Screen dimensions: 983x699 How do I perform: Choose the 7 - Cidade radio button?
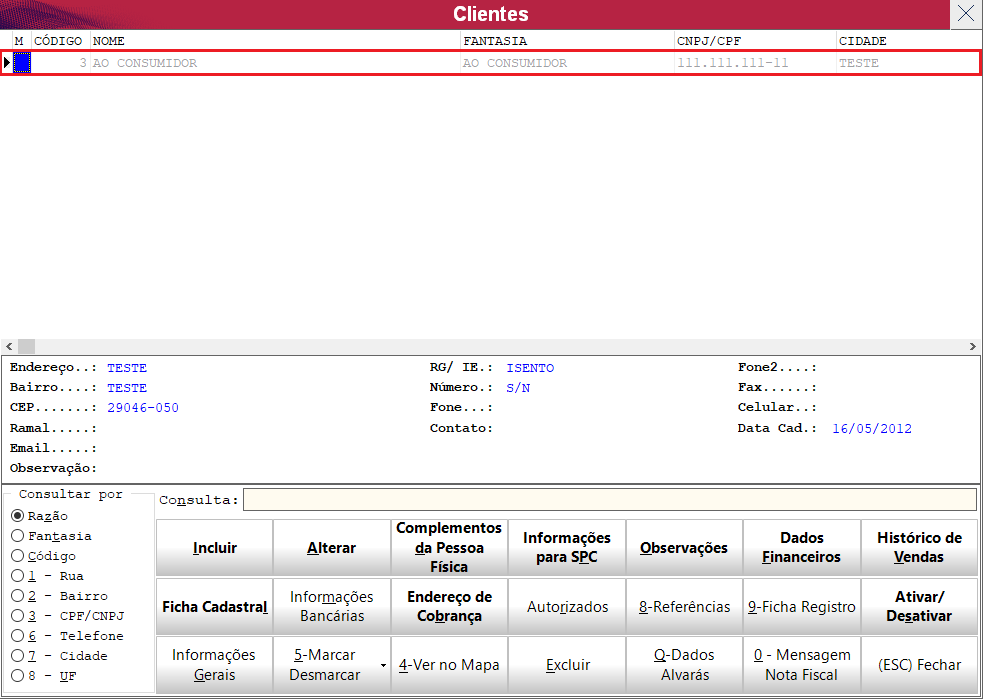pyautogui.click(x=60, y=656)
